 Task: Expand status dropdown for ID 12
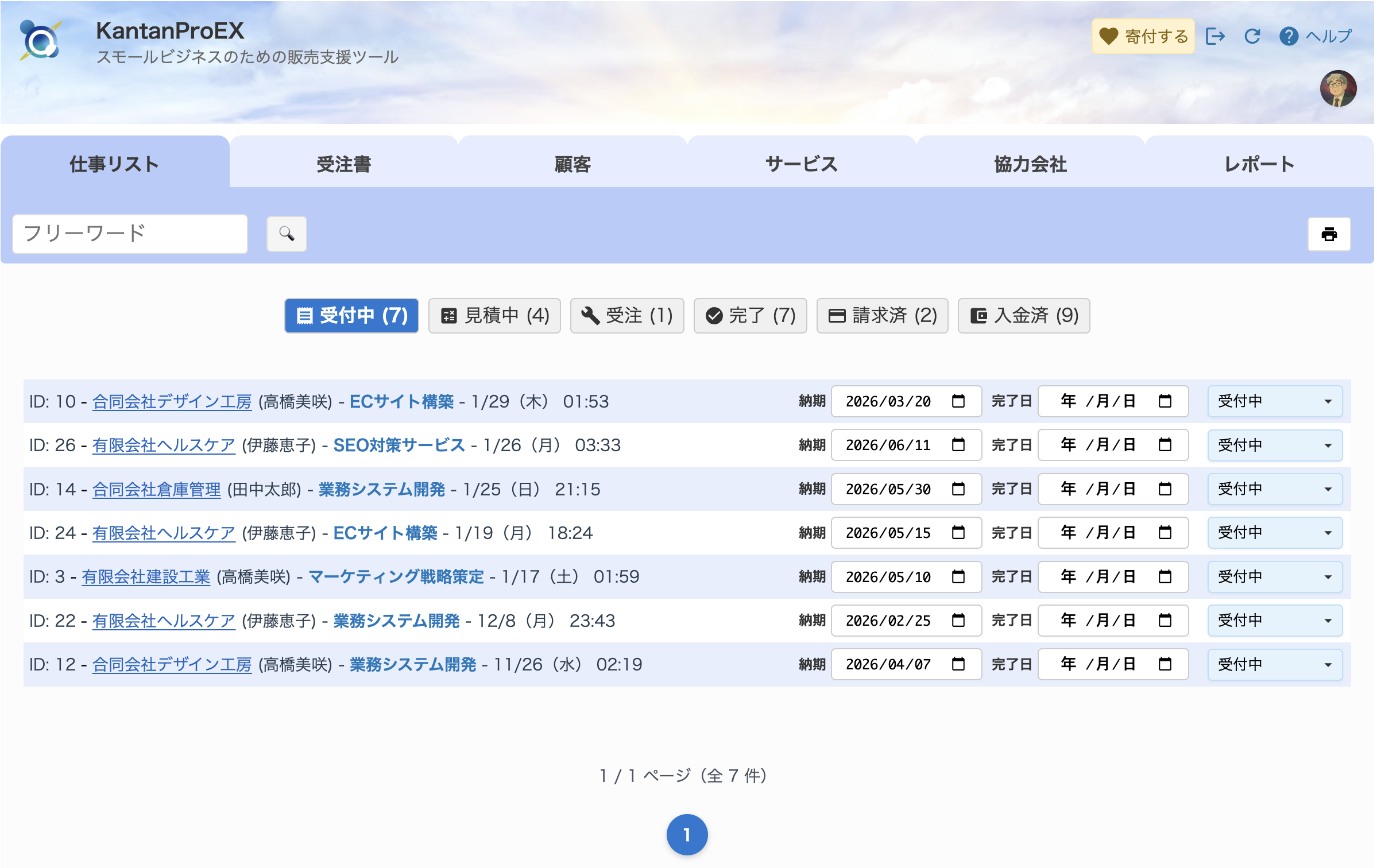pos(1274,664)
